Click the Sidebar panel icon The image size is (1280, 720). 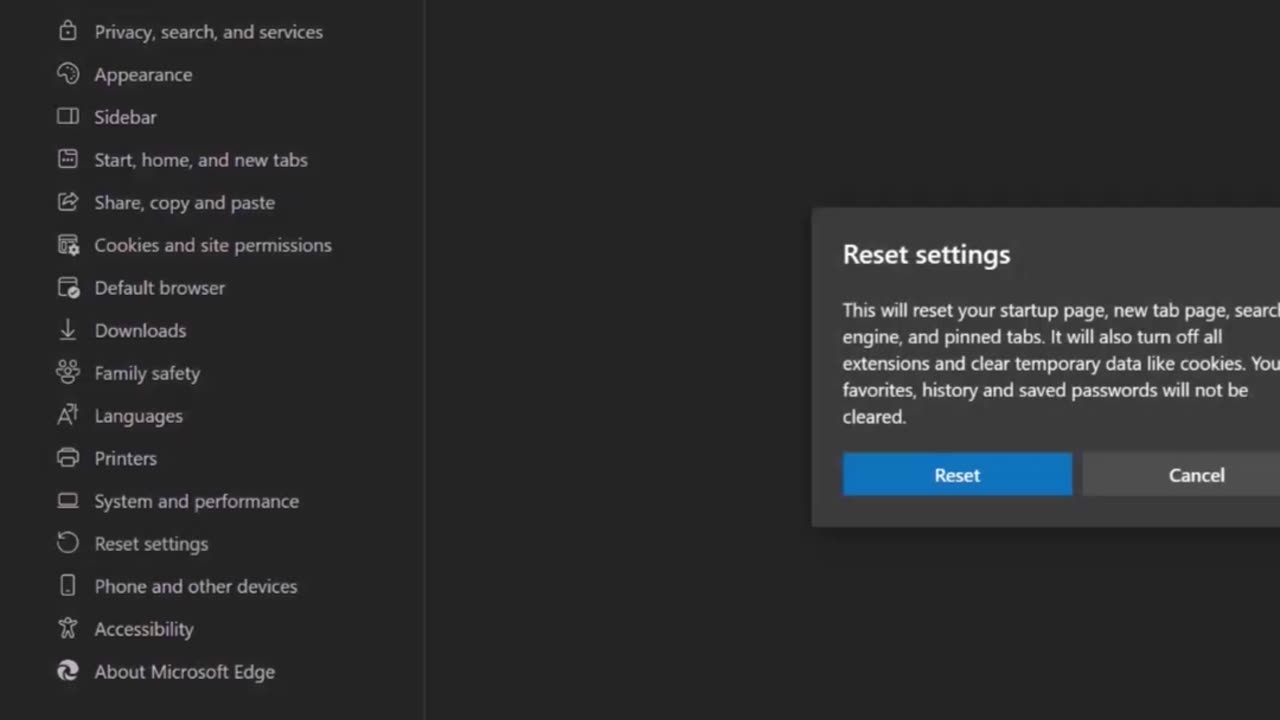68,117
